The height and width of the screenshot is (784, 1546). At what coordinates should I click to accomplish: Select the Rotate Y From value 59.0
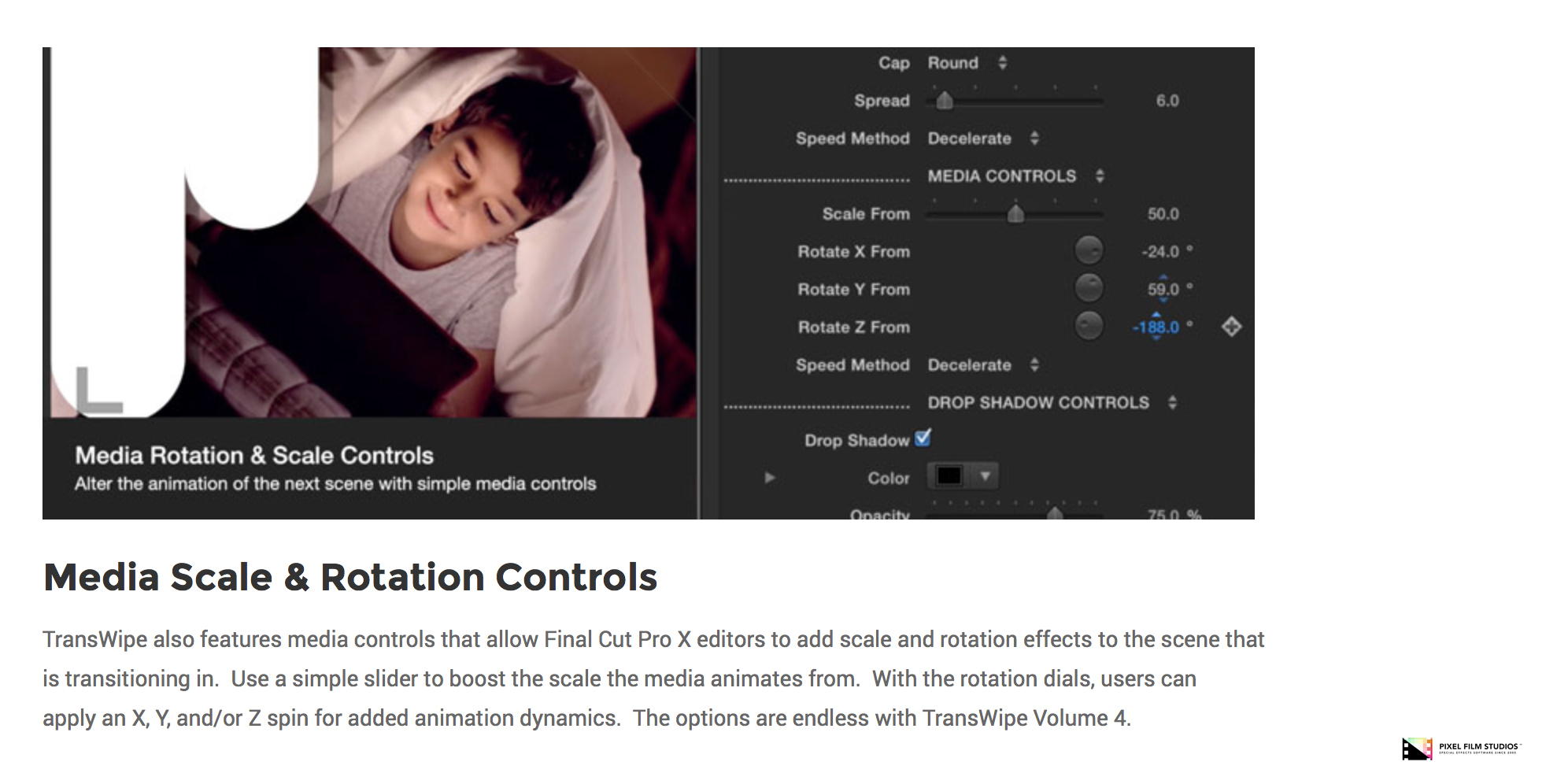[x=1163, y=289]
